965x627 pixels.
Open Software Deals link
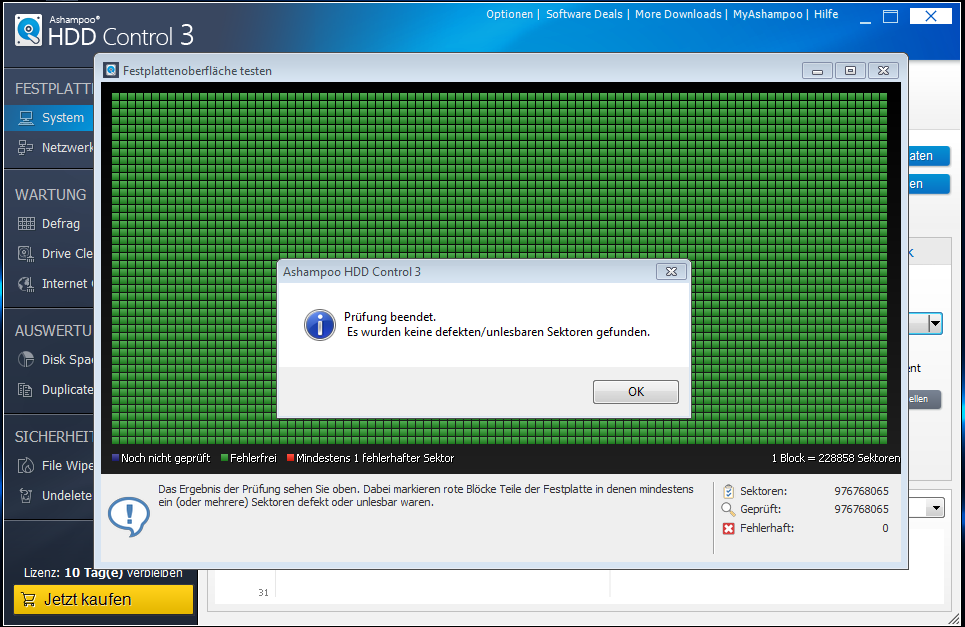[x=584, y=14]
